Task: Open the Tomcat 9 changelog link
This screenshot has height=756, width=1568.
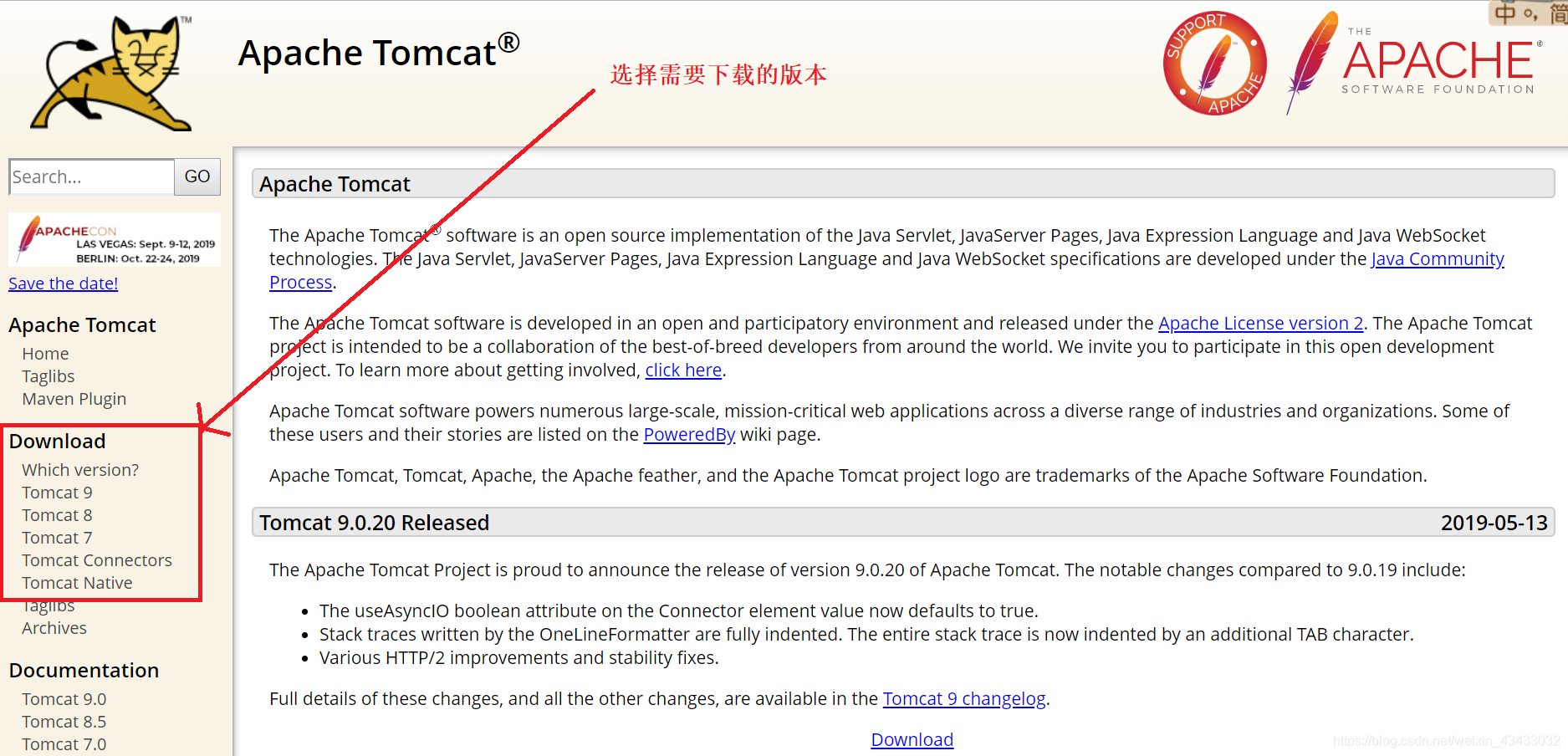Action: pyautogui.click(x=964, y=699)
